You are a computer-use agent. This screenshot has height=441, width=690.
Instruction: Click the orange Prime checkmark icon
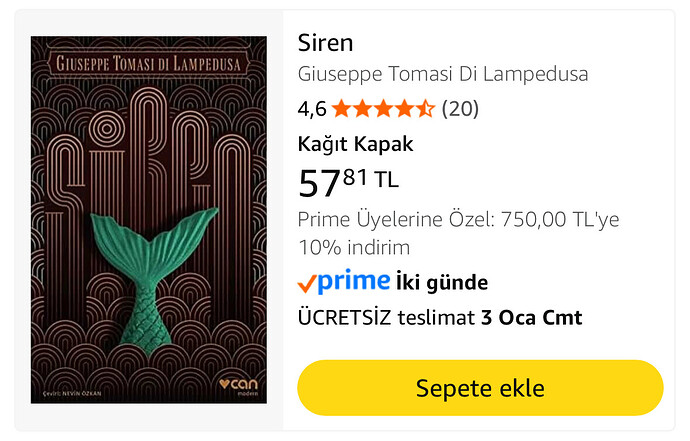coord(307,283)
